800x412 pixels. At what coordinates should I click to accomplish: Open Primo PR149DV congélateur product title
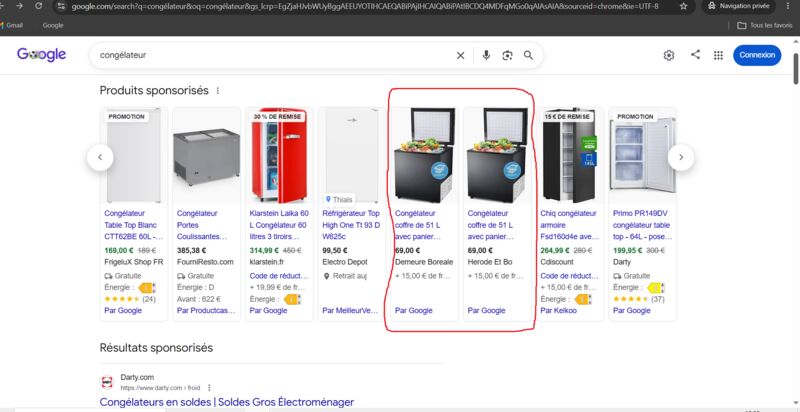pyautogui.click(x=642, y=225)
